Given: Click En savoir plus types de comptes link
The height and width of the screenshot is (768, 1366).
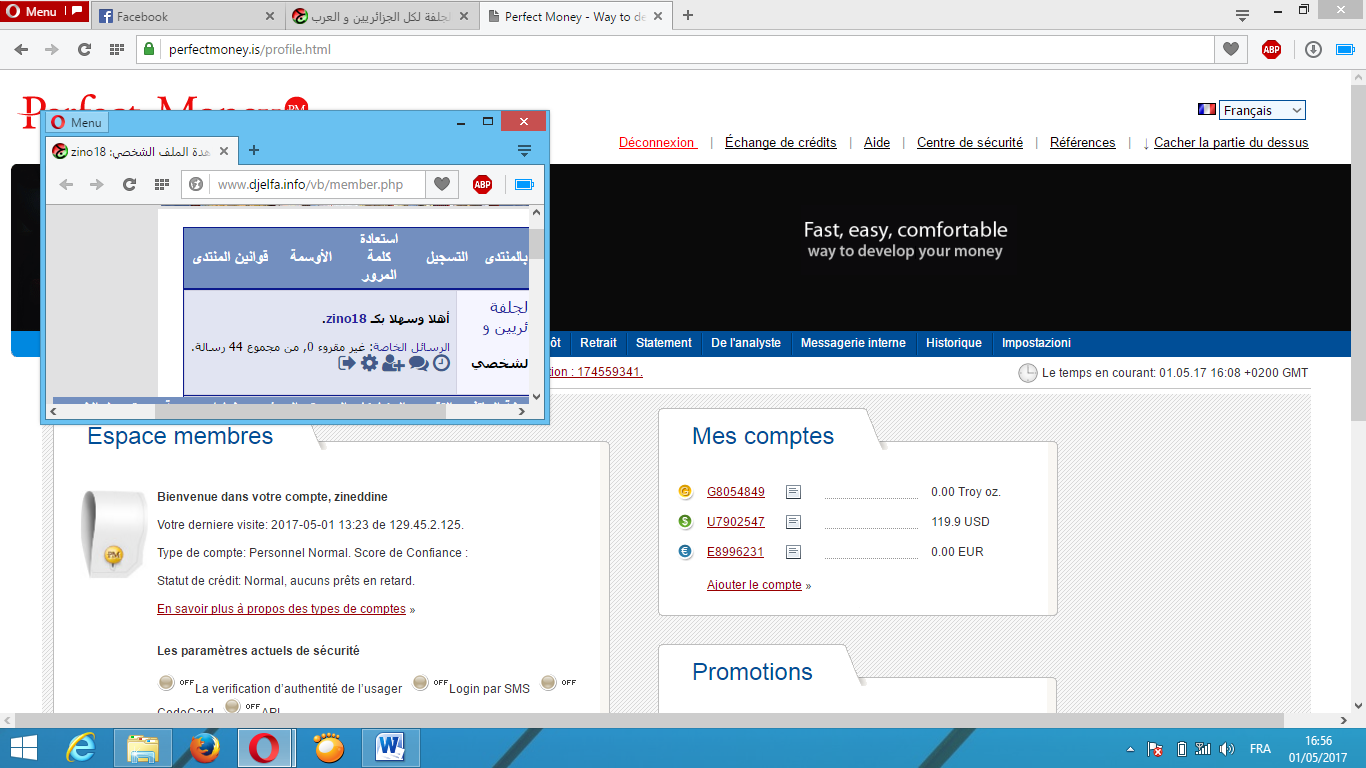Looking at the screenshot, I should coord(281,609).
